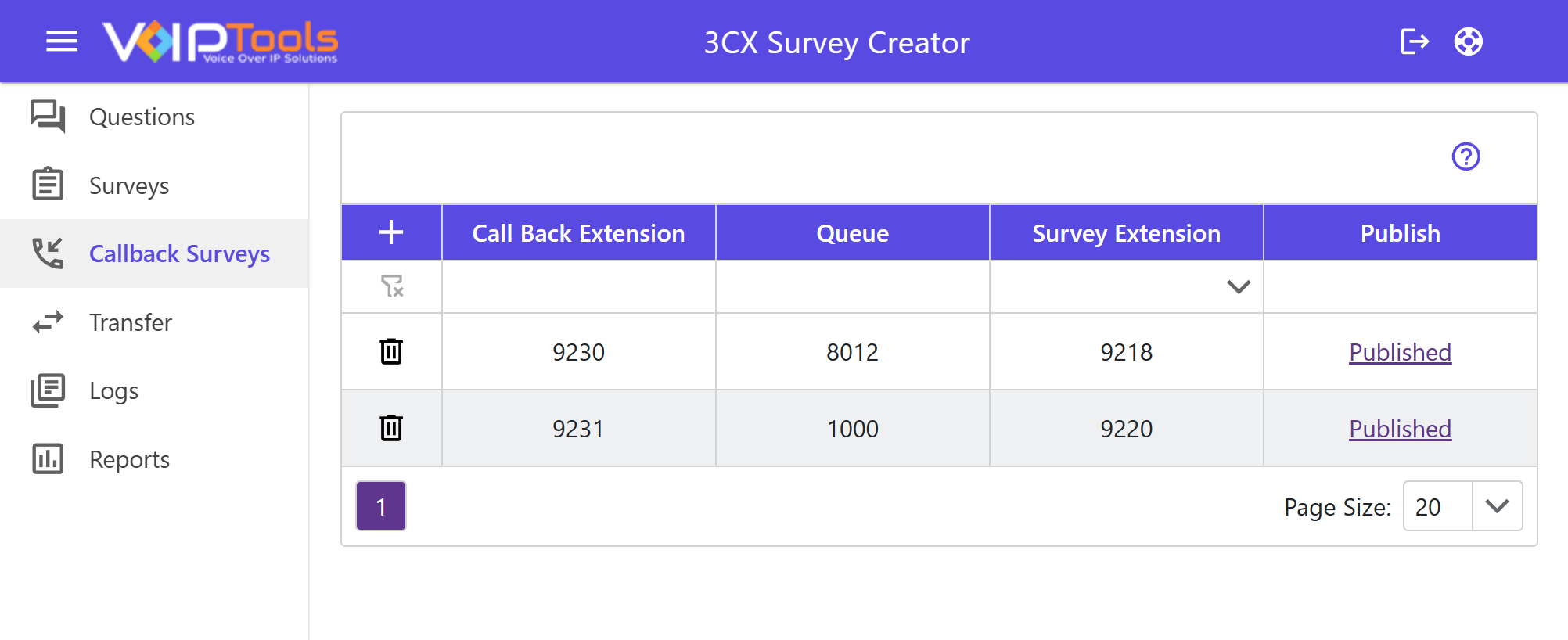Open the Logs section
This screenshot has height=640, width=1568.
(114, 390)
